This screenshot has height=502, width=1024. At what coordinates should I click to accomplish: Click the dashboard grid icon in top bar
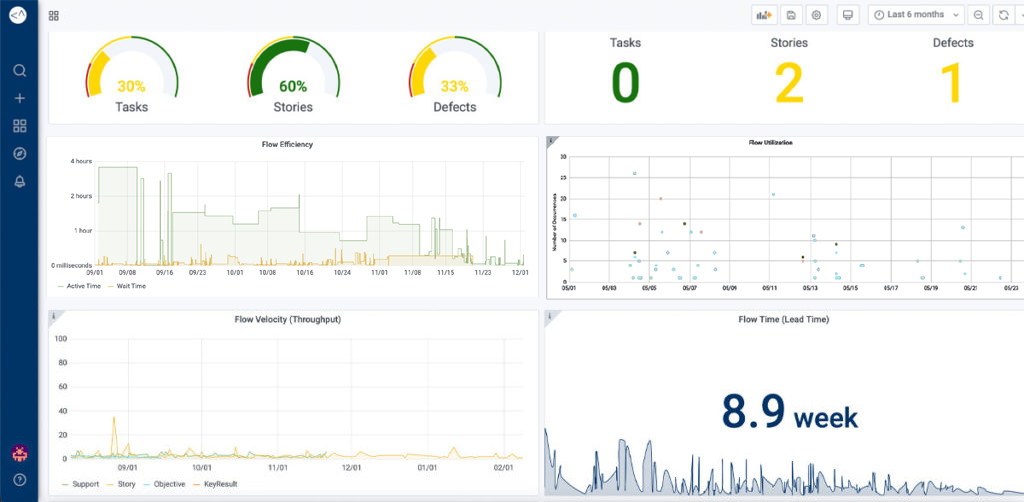click(x=54, y=16)
